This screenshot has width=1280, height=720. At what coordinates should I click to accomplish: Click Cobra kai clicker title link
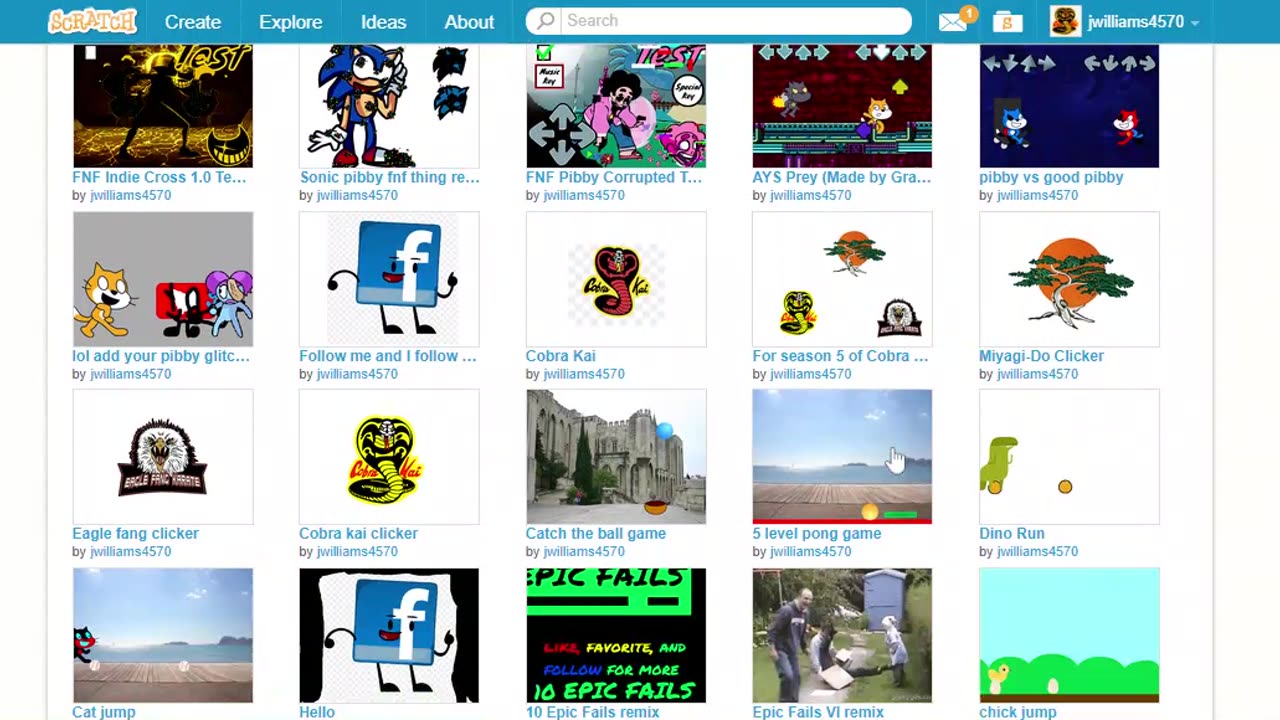tap(358, 534)
